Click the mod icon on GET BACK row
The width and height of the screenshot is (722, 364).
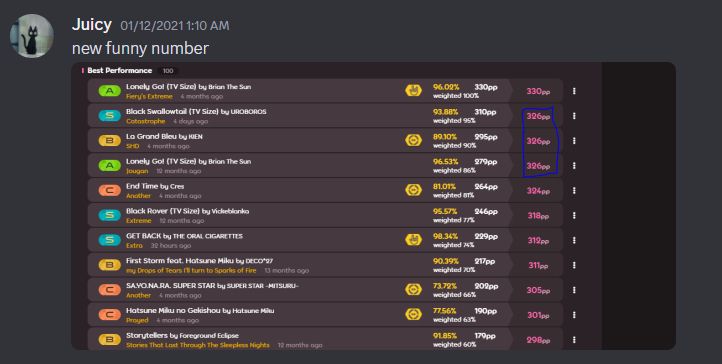tap(413, 239)
